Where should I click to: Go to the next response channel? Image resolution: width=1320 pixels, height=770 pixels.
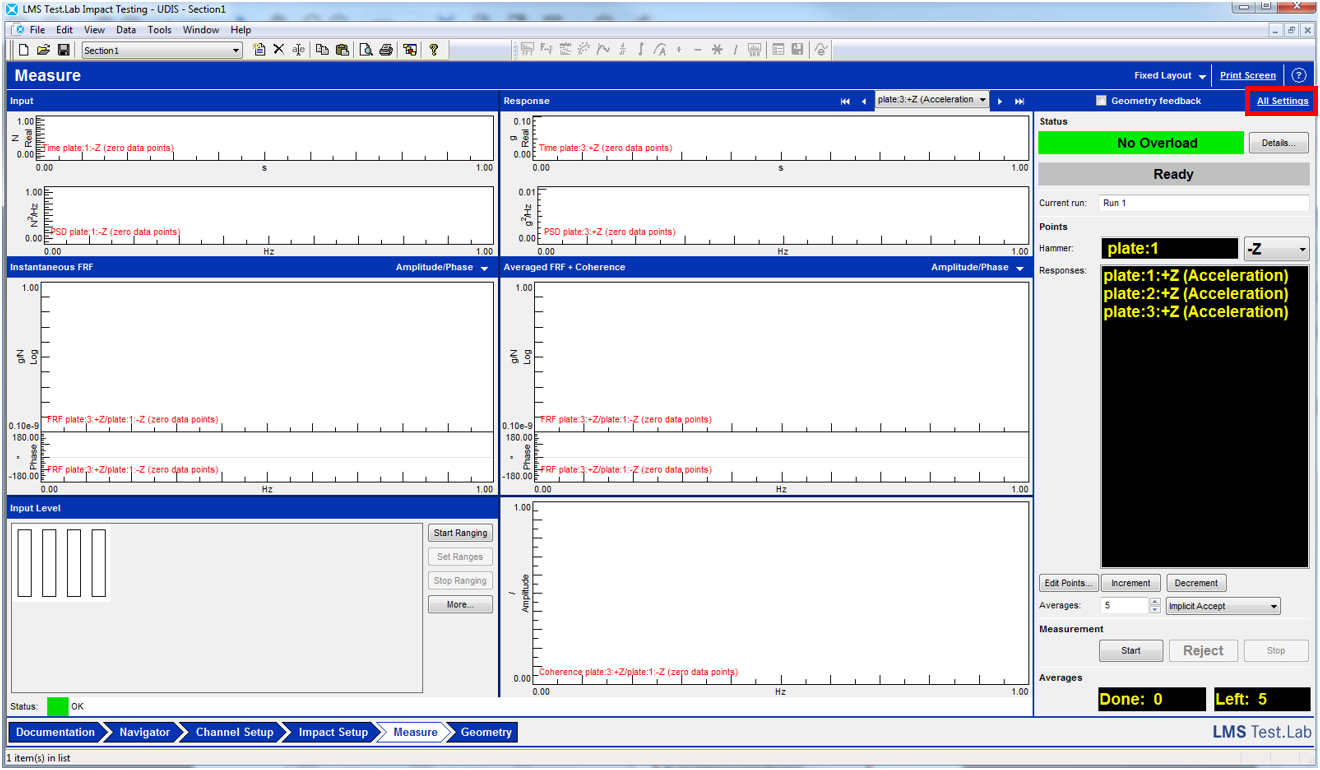click(x=1000, y=101)
